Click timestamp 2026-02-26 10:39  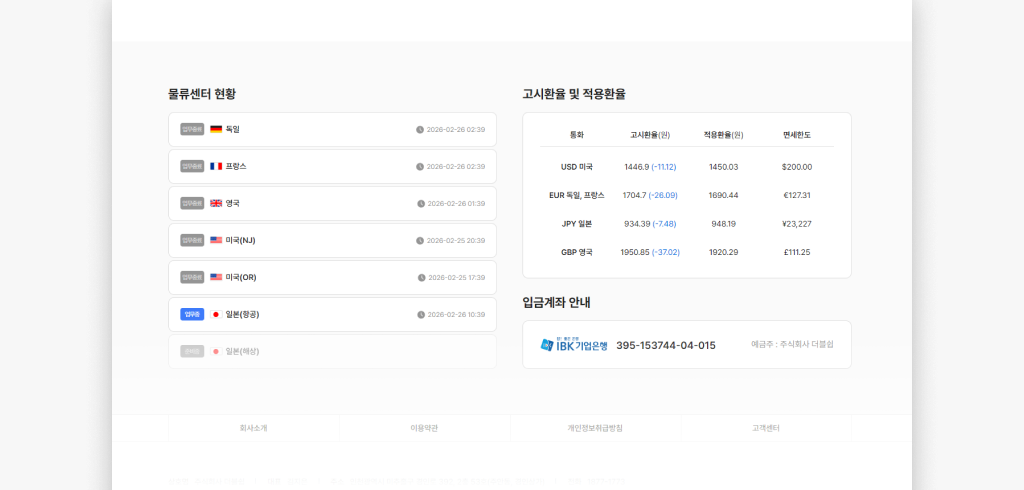(456, 315)
